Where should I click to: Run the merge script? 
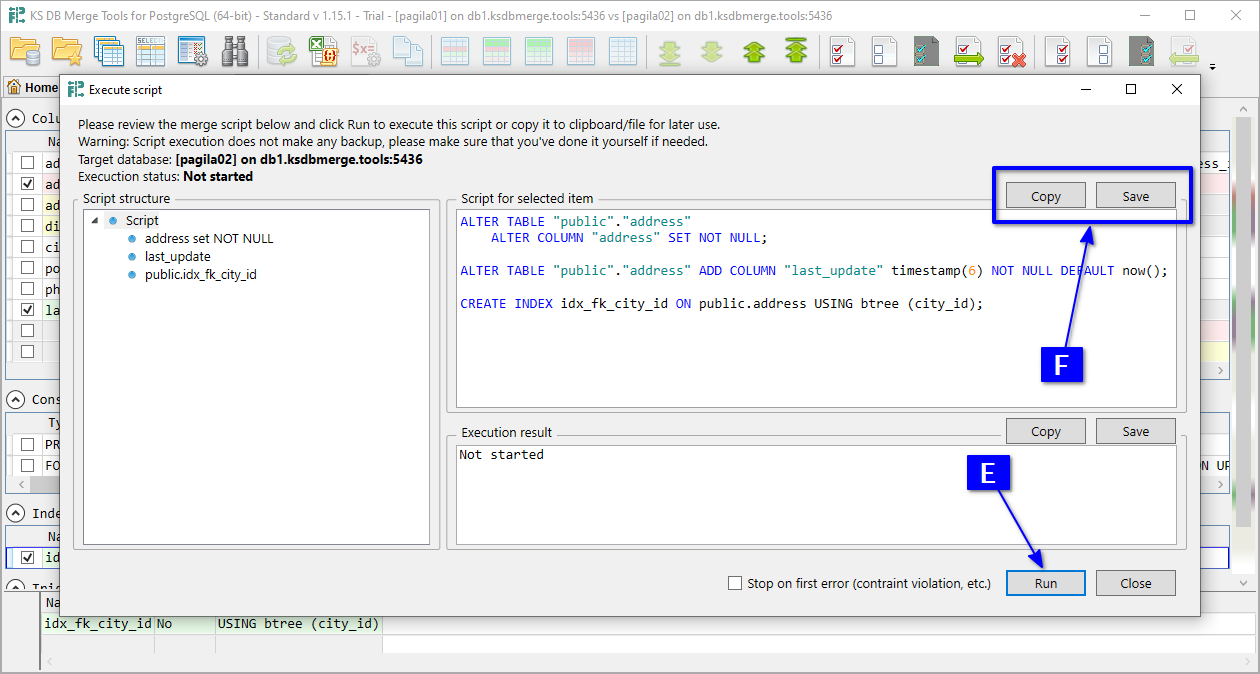1045,583
